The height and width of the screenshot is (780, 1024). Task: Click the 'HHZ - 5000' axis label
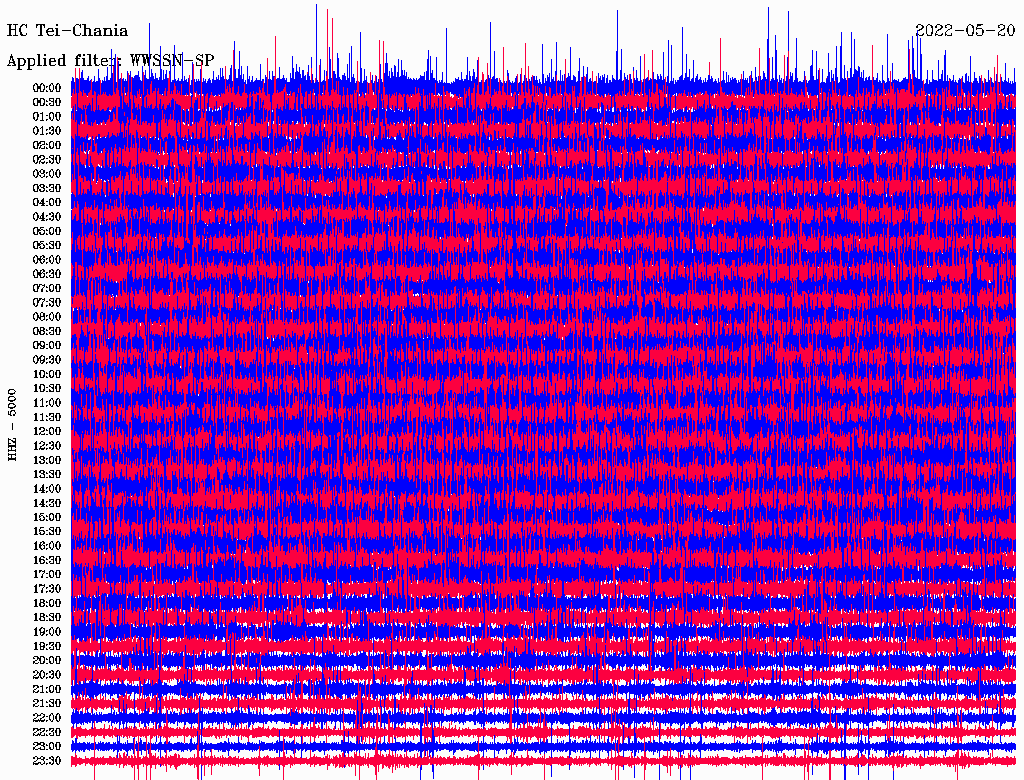[12, 425]
